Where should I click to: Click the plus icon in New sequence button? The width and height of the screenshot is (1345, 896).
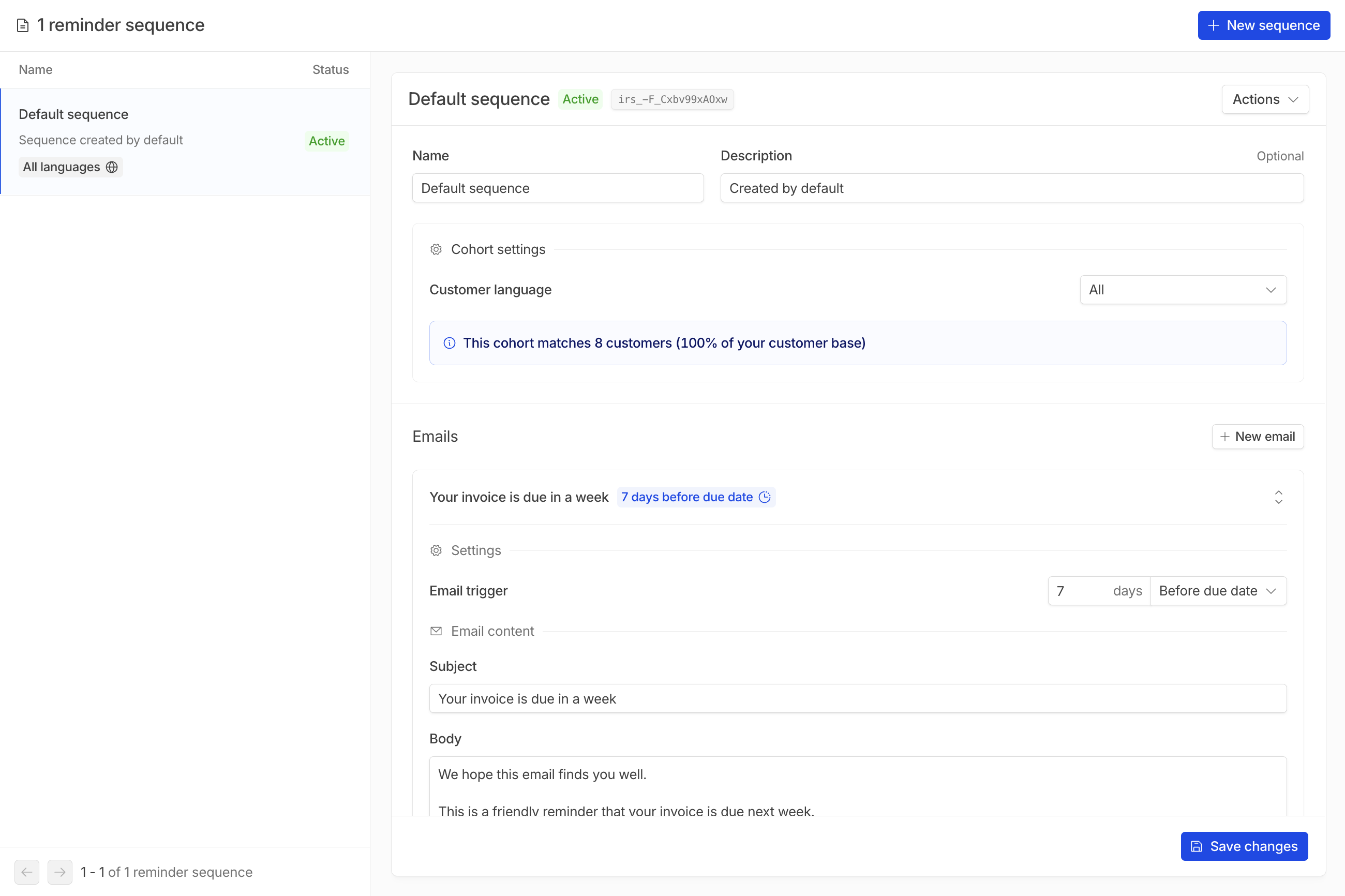[1214, 25]
